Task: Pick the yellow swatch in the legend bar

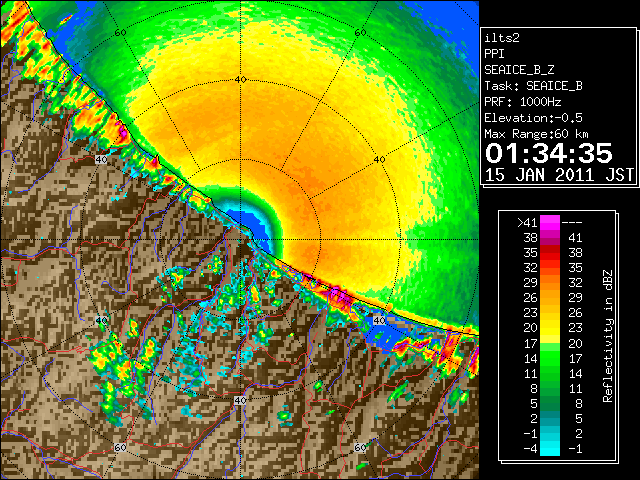Action: (x=550, y=328)
